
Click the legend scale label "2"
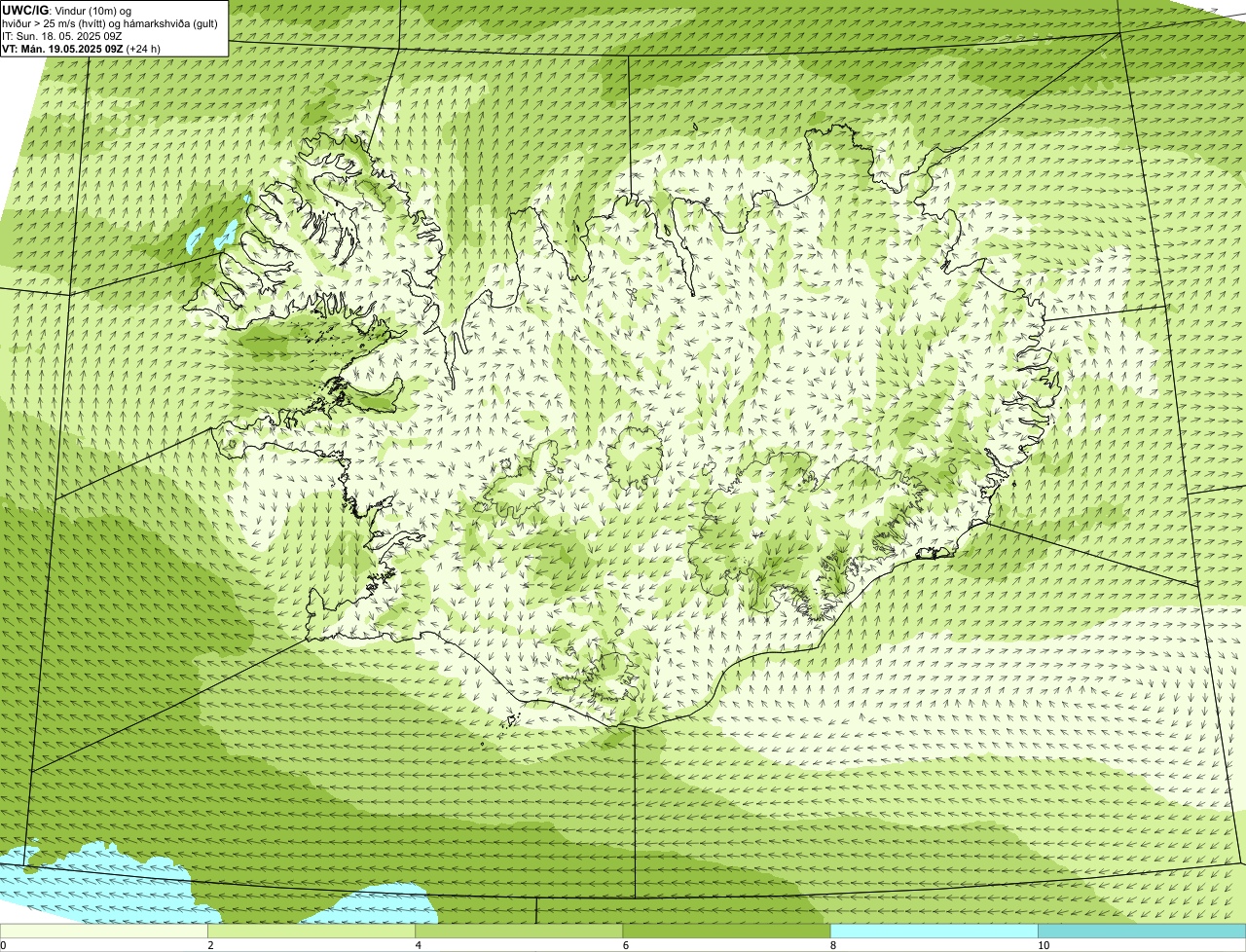pyautogui.click(x=210, y=945)
